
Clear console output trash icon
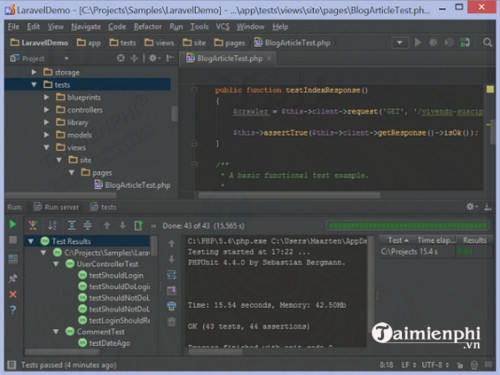(171, 322)
